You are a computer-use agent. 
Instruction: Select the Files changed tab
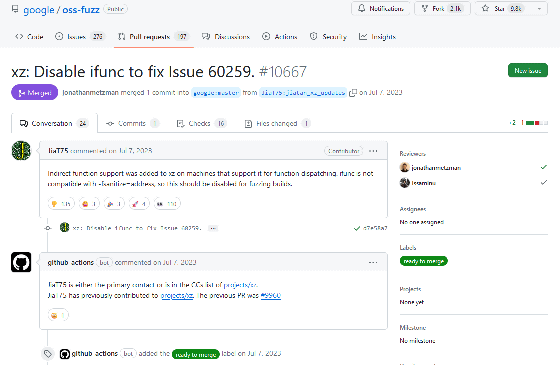tap(277, 123)
